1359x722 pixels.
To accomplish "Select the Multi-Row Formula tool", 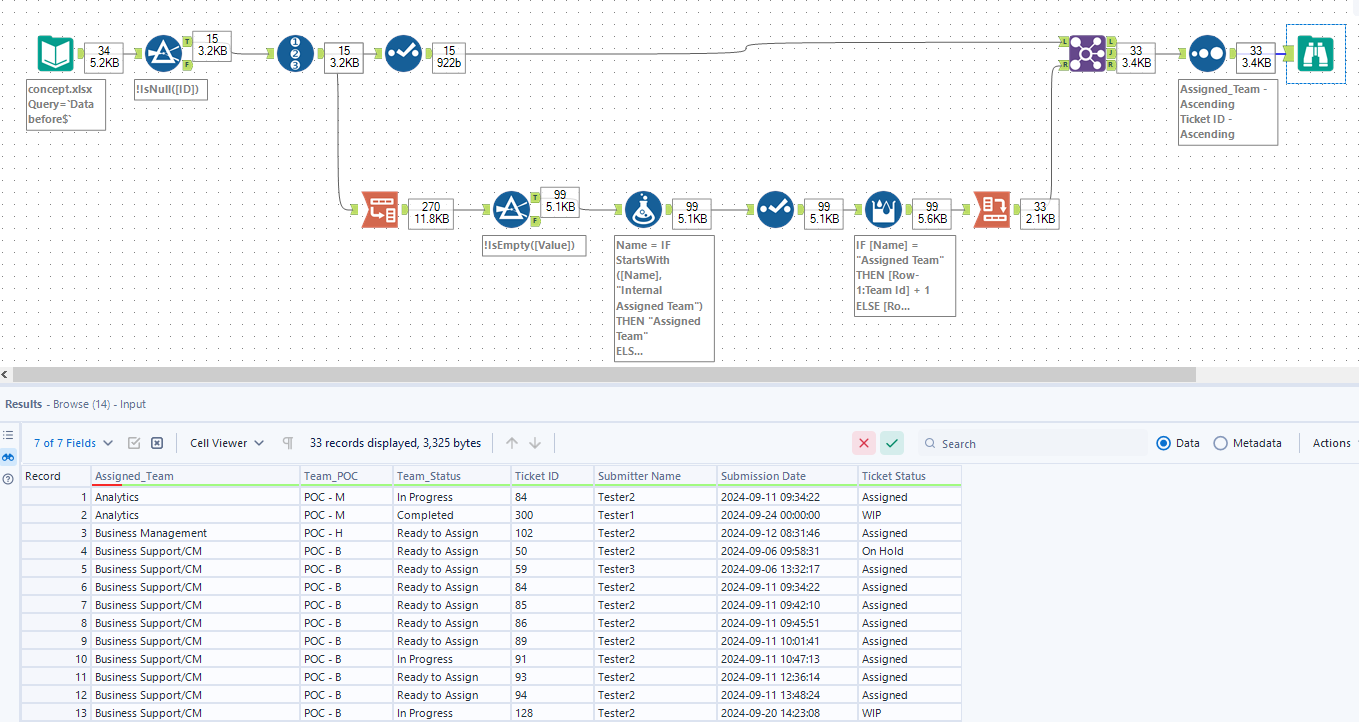I will coord(883,209).
